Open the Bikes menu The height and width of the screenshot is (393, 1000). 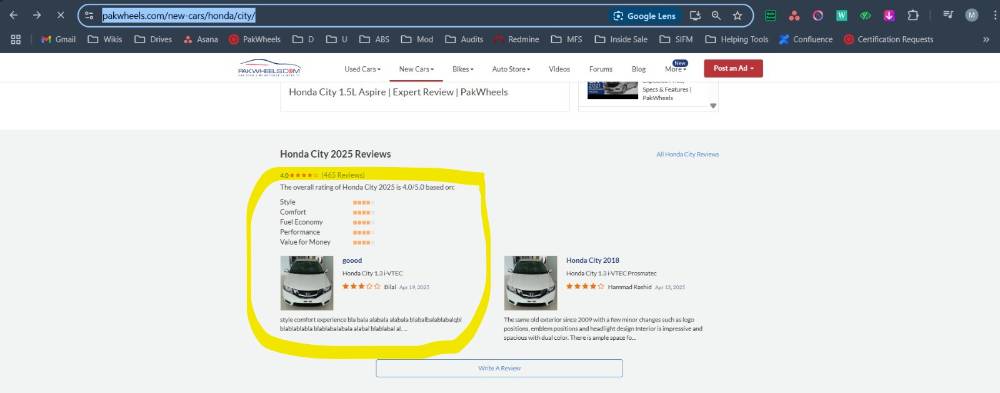pos(463,69)
